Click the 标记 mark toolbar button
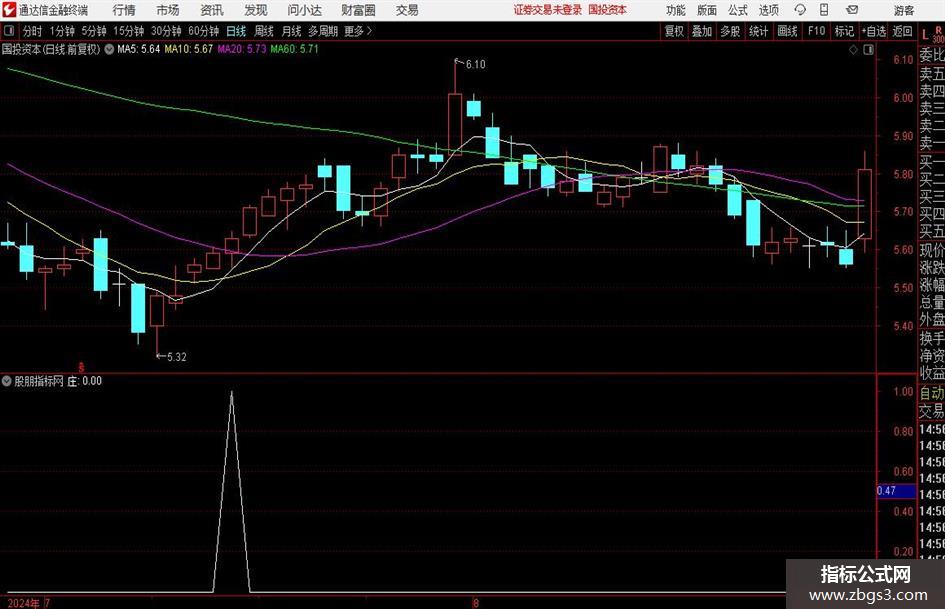 844,31
